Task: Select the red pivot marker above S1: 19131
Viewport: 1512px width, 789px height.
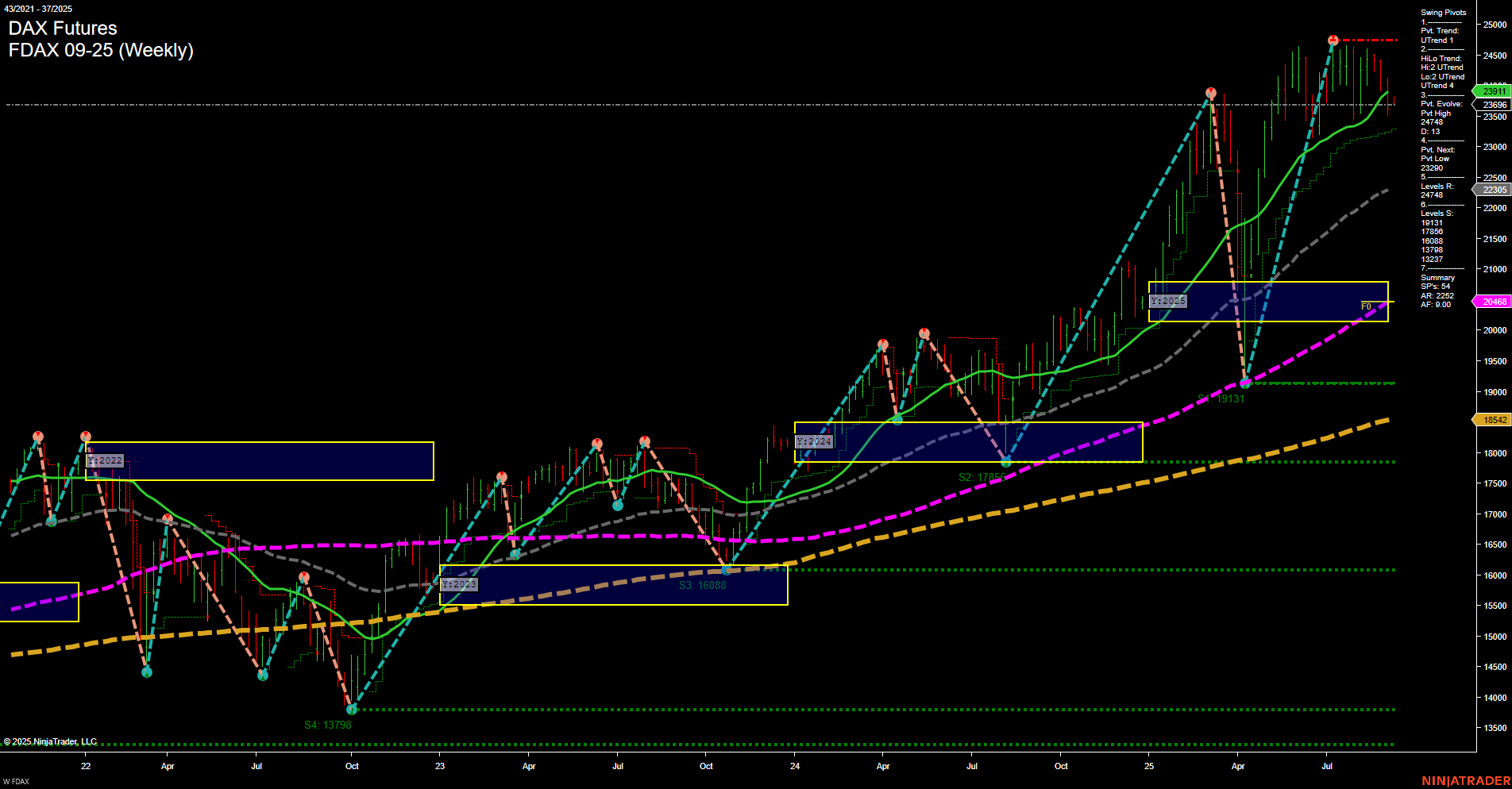Action: click(1210, 92)
